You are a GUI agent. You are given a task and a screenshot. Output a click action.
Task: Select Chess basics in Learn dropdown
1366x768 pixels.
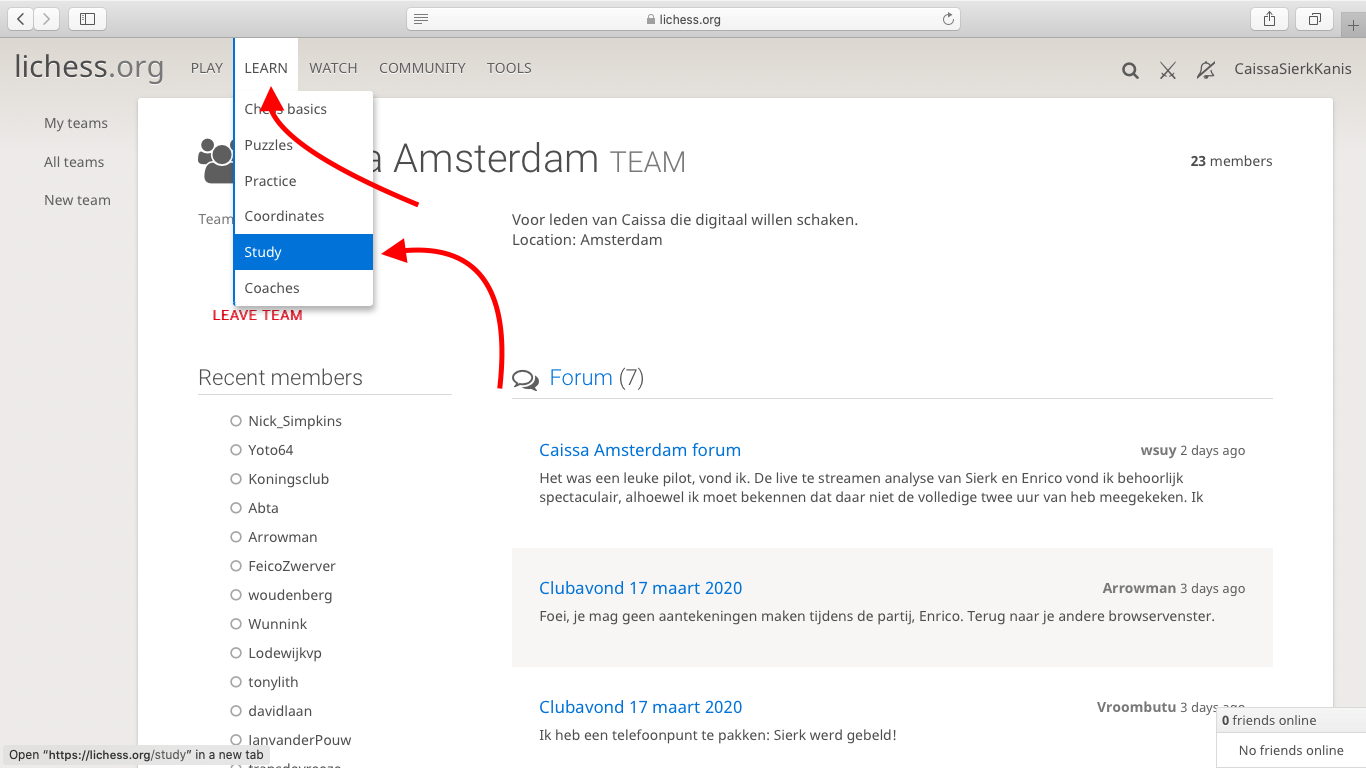[x=303, y=109]
